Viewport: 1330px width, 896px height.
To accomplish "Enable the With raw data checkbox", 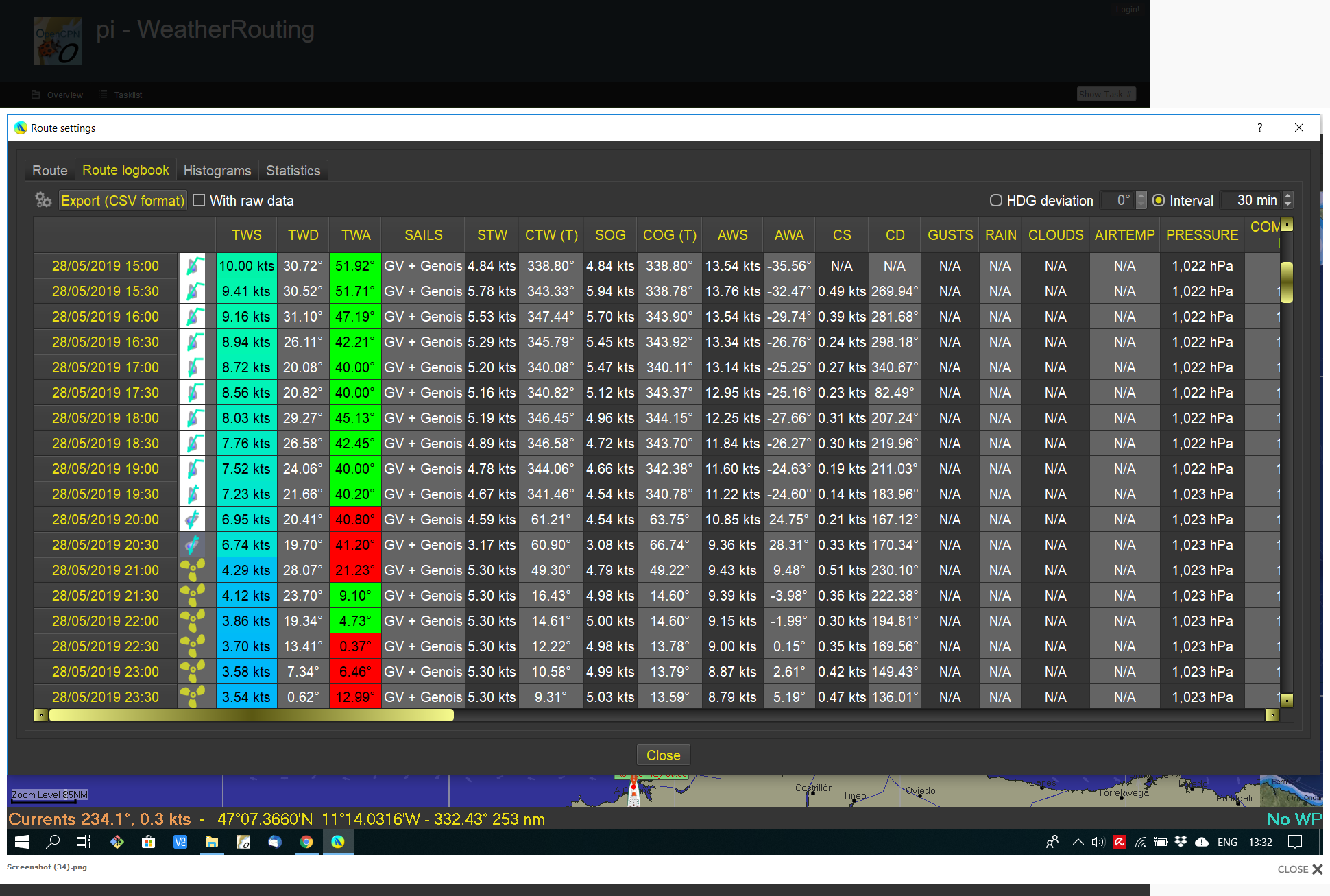I will tap(199, 200).
